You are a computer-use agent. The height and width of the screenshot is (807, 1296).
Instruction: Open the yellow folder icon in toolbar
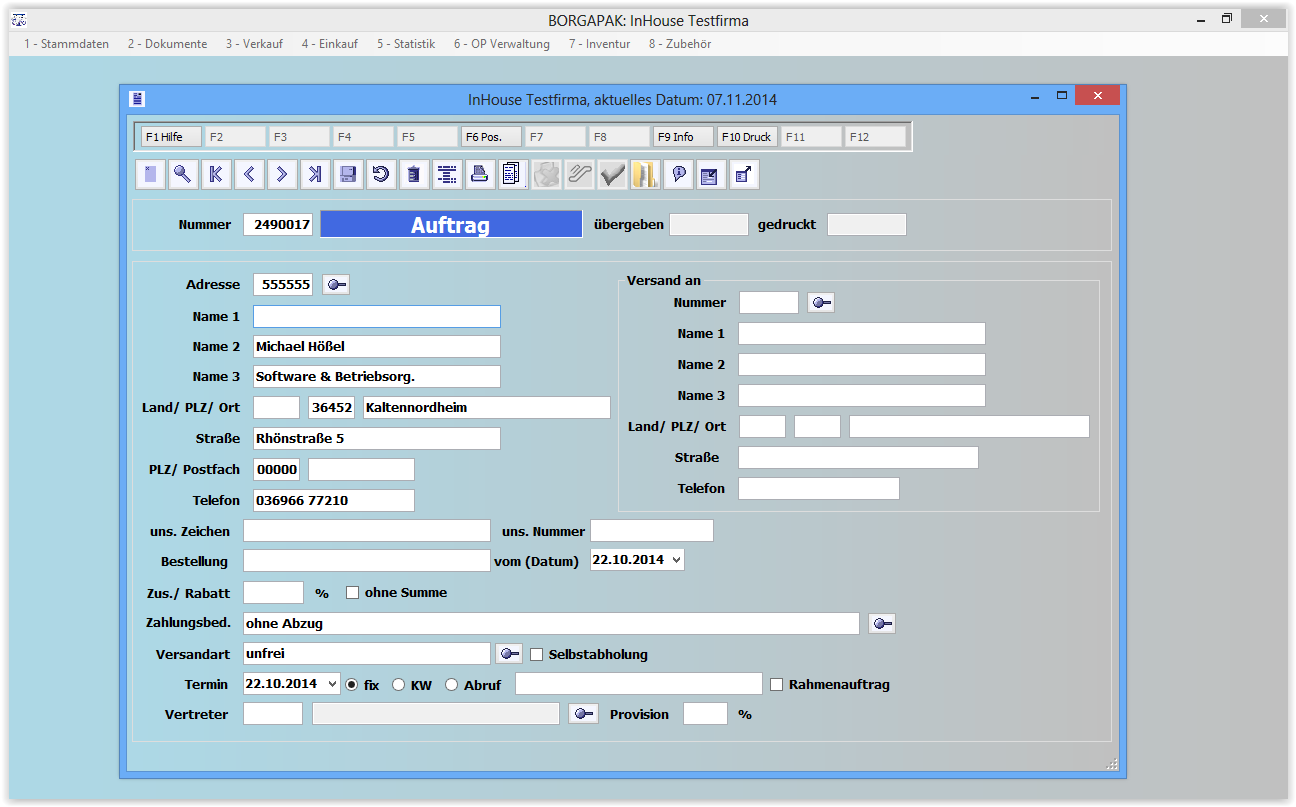coord(645,175)
